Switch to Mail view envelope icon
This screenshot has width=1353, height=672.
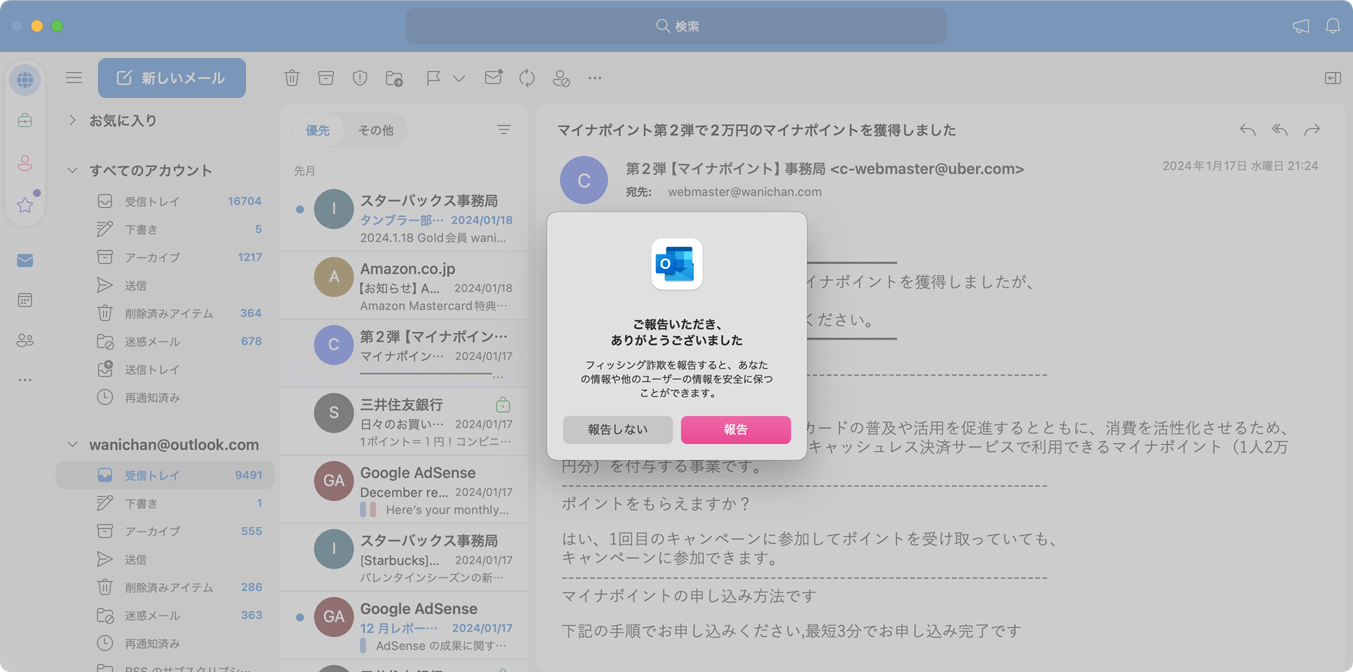[x=25, y=260]
